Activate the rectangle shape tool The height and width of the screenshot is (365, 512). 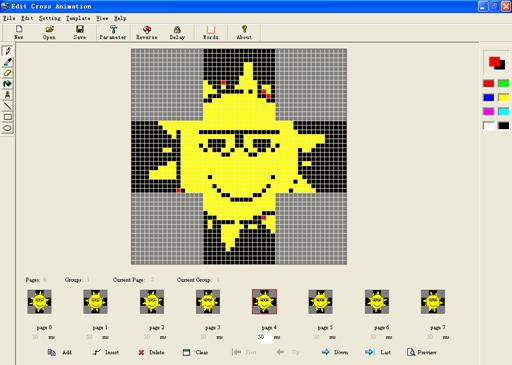coord(7,117)
